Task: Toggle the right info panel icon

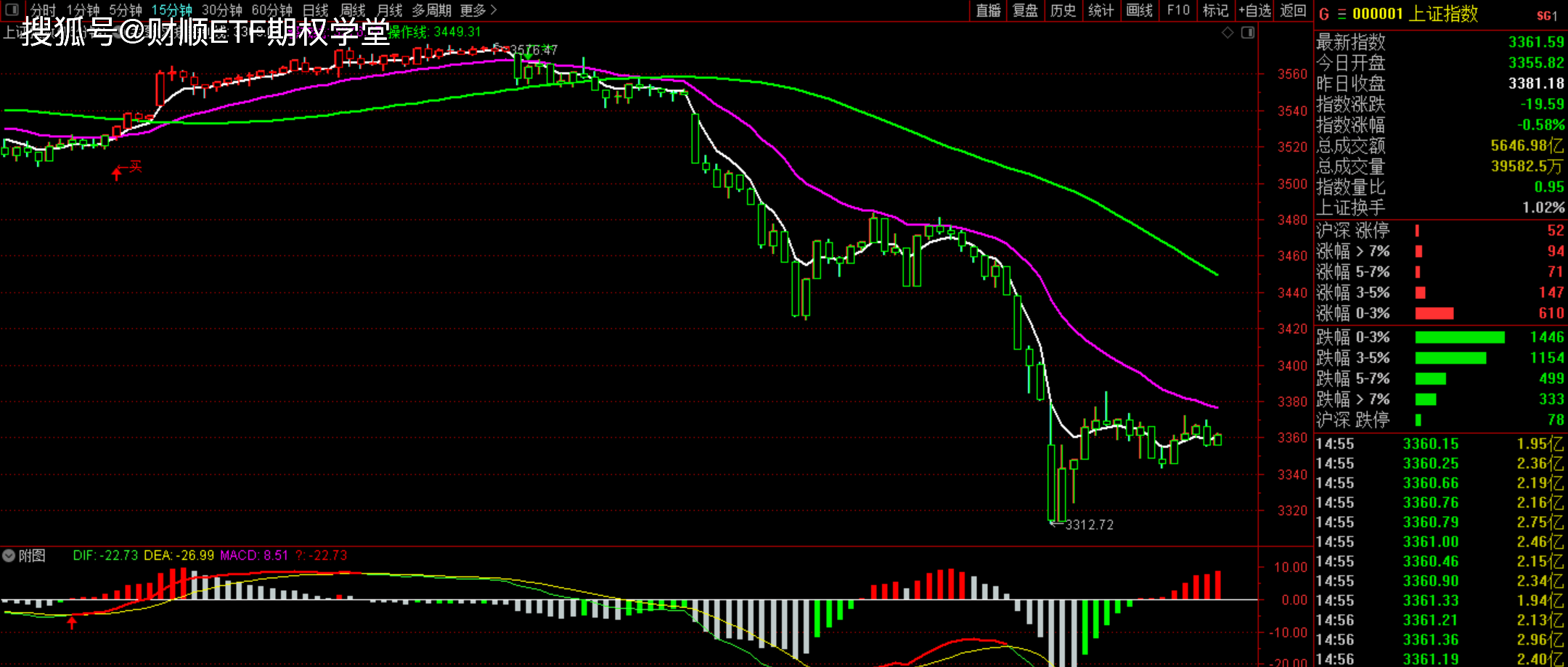Action: click(1248, 33)
